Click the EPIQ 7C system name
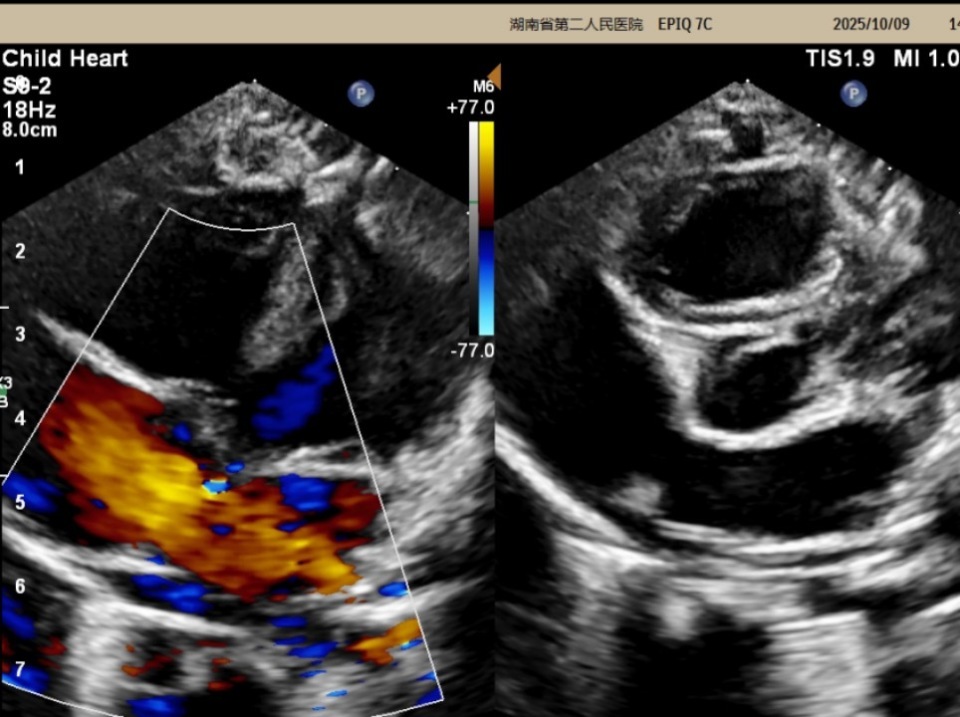 (684, 24)
